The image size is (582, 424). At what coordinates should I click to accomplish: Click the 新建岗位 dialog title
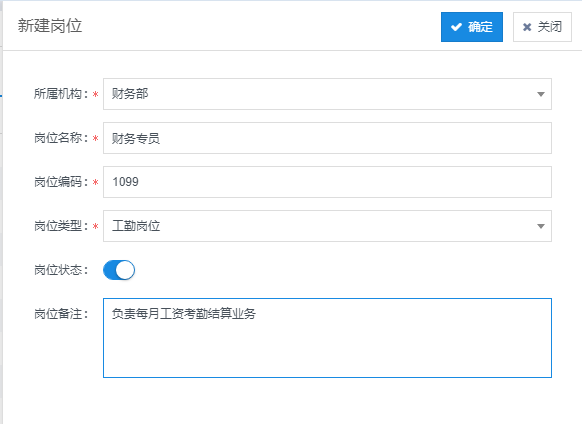point(50,26)
